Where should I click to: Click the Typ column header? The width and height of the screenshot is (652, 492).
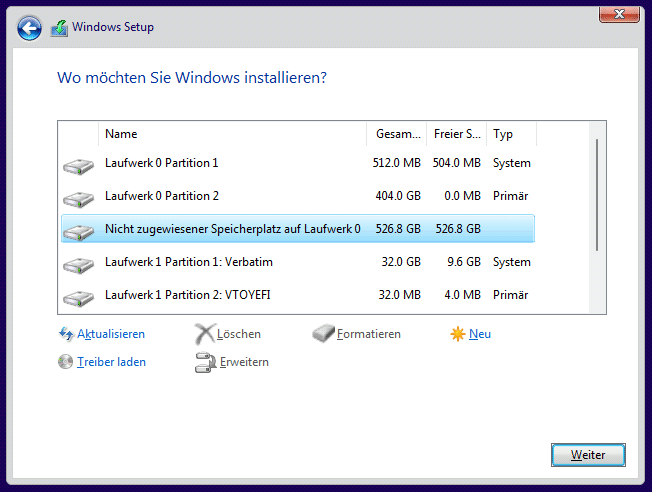pos(511,134)
